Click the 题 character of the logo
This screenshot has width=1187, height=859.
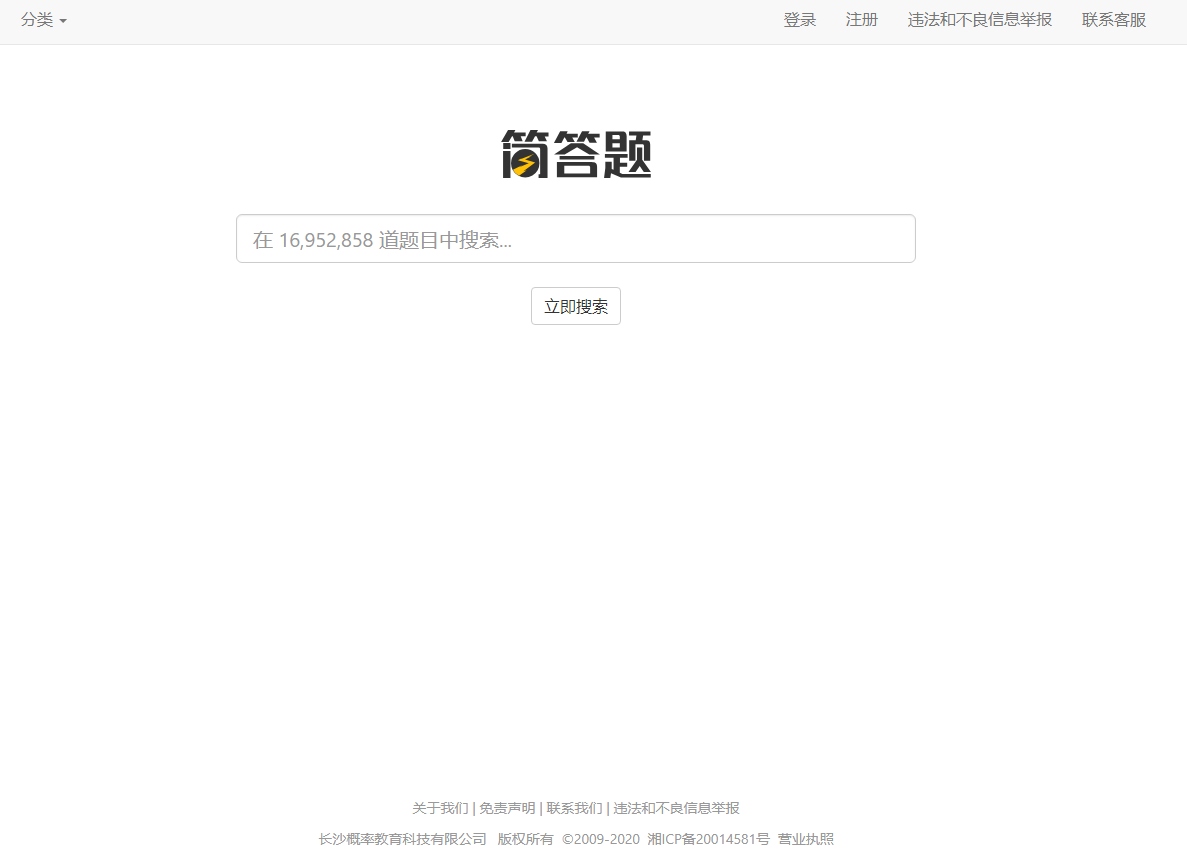tap(628, 154)
